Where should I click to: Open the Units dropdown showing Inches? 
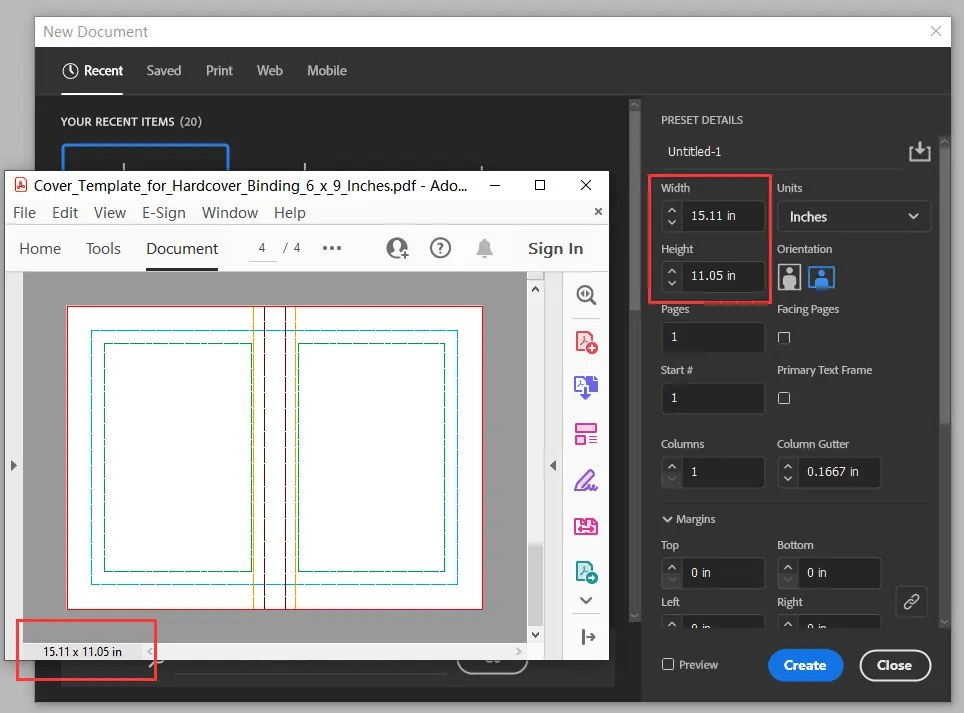[x=853, y=216]
